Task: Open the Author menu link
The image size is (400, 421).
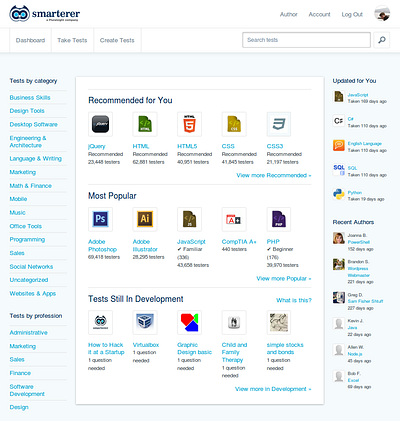Action: (x=289, y=14)
